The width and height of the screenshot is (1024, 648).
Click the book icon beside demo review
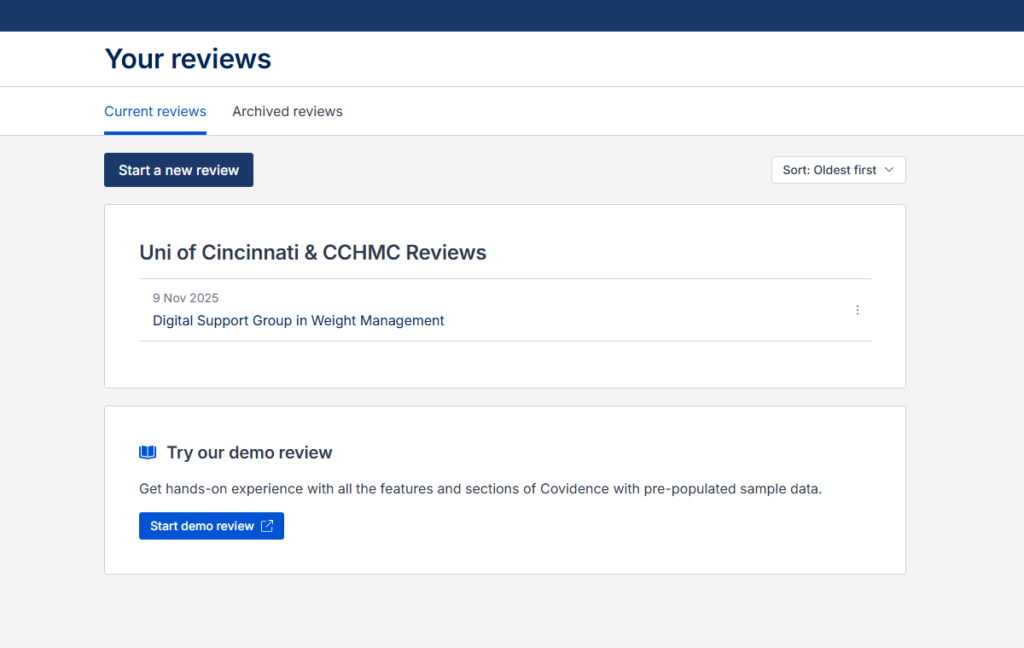tap(148, 453)
